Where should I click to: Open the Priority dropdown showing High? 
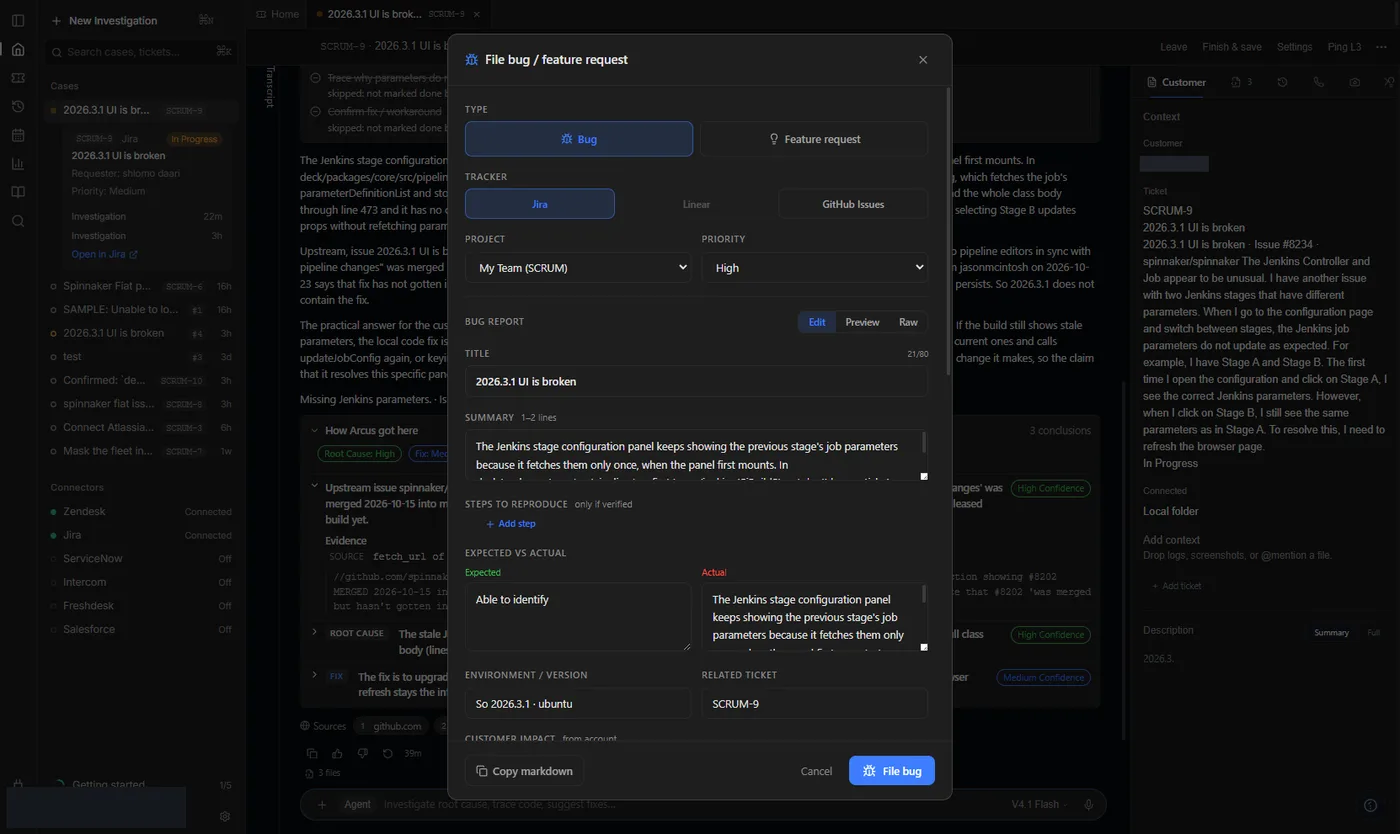coord(815,268)
